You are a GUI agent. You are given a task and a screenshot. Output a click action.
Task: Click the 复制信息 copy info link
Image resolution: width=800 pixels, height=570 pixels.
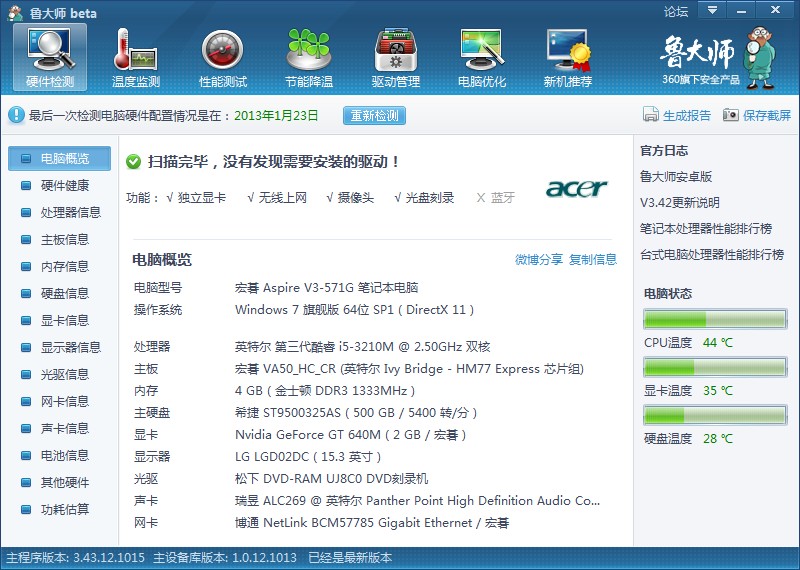pyautogui.click(x=593, y=260)
